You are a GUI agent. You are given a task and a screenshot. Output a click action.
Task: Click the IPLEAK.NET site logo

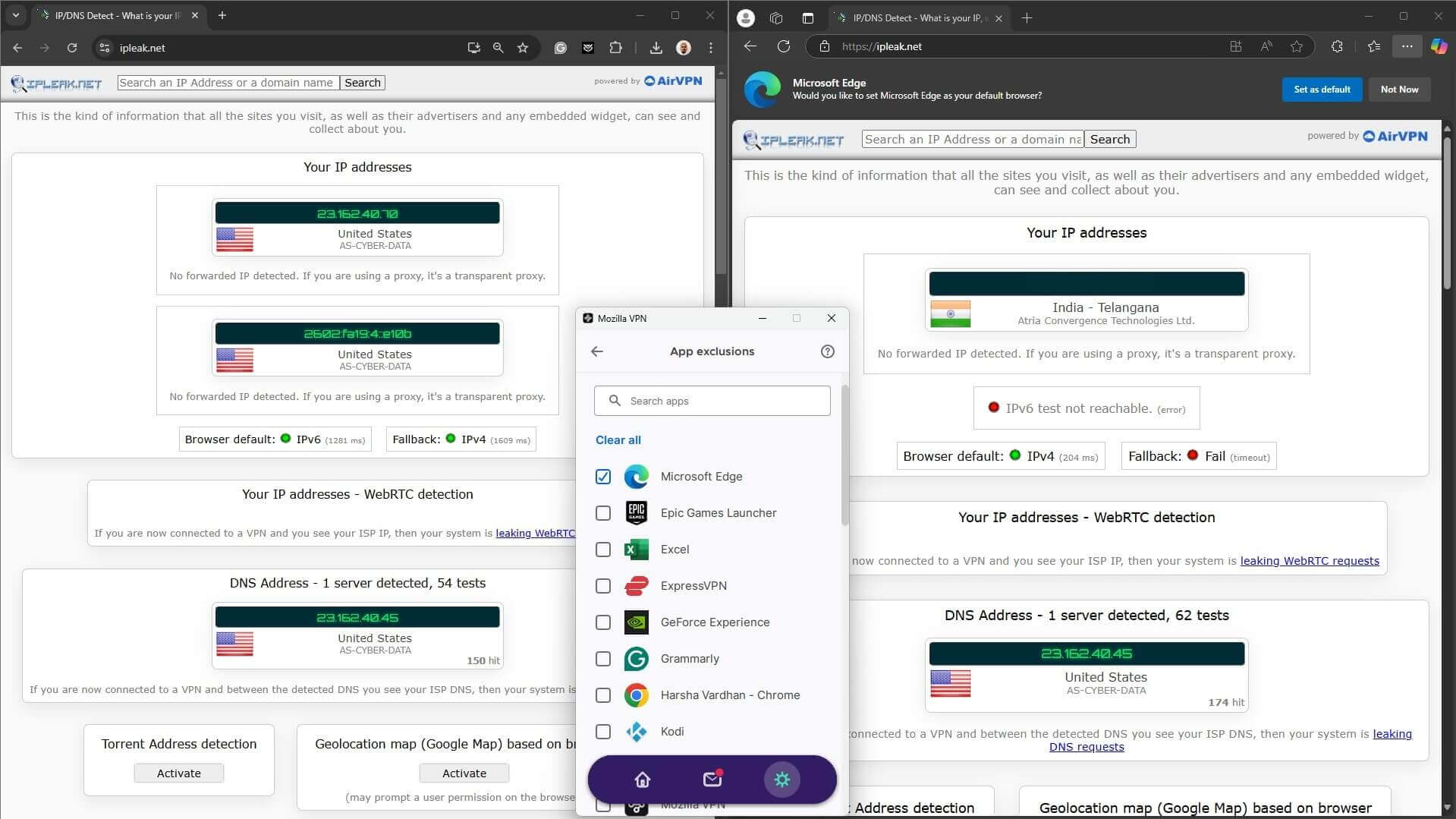(x=56, y=83)
